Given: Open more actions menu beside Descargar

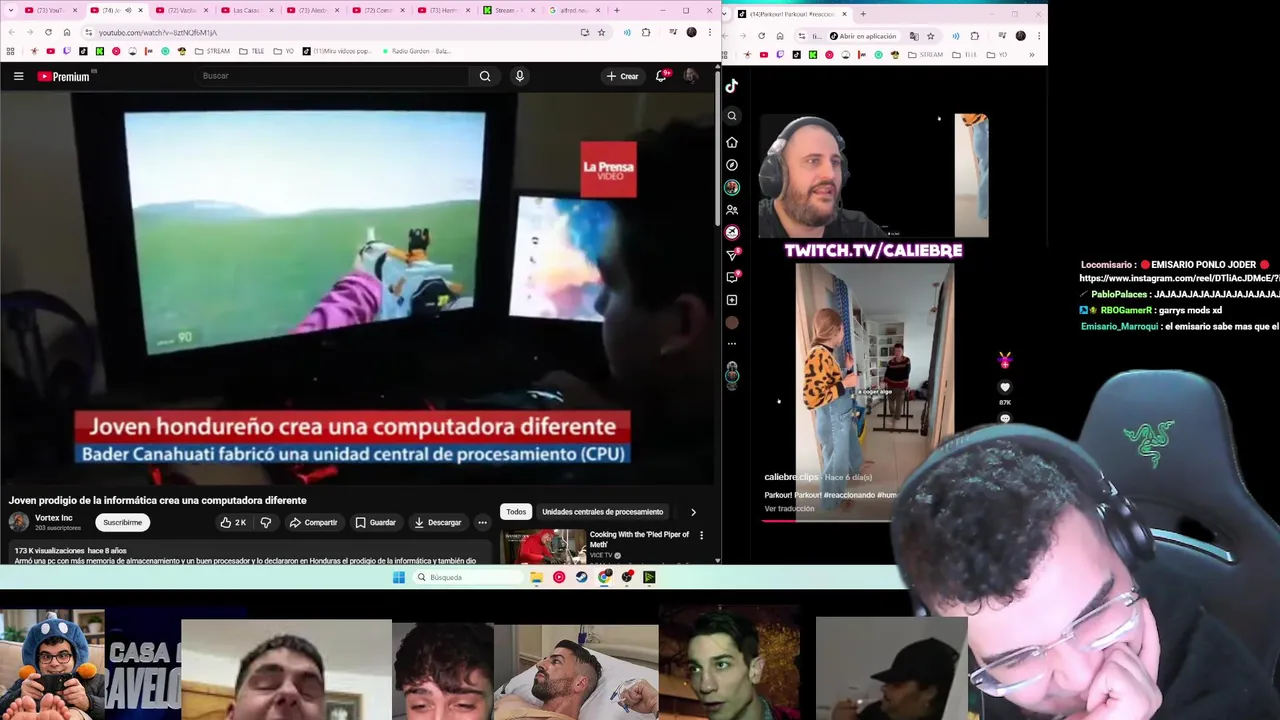Looking at the screenshot, I should click(x=482, y=522).
